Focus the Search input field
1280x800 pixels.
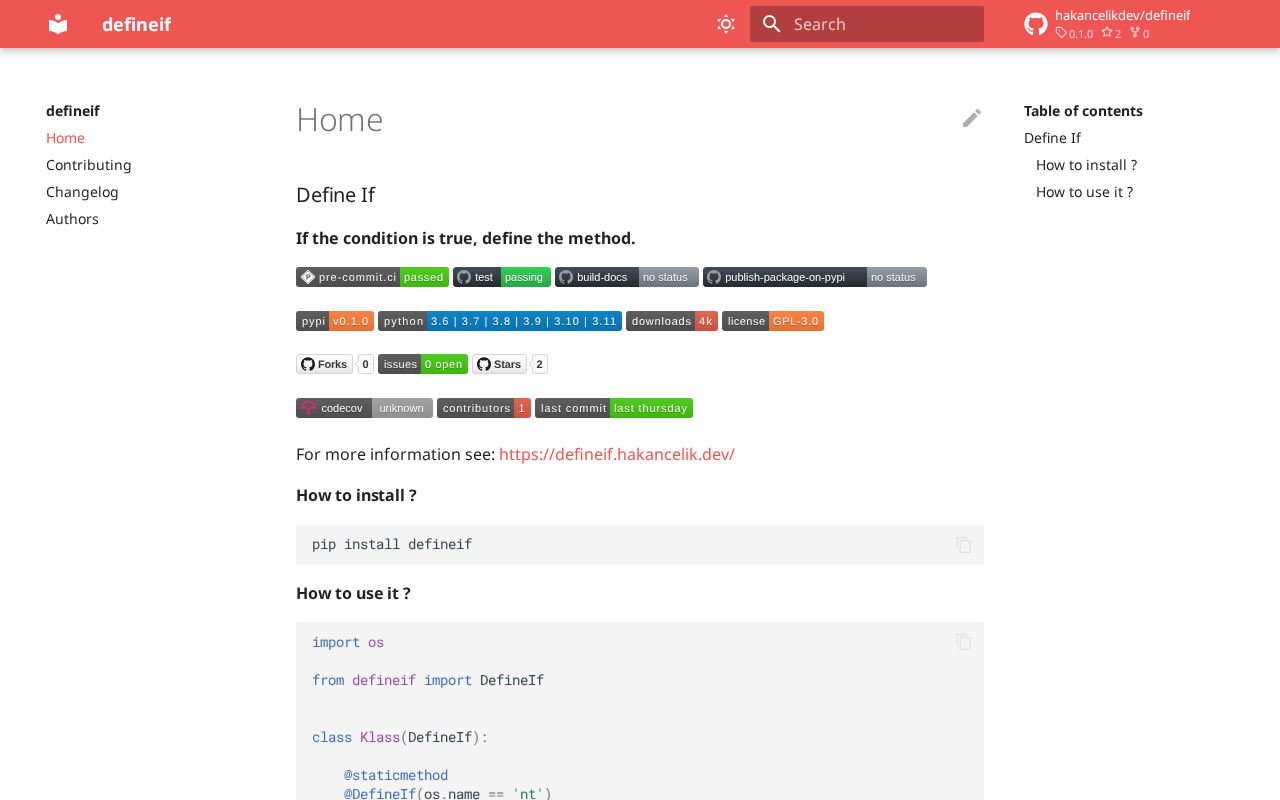pos(880,24)
